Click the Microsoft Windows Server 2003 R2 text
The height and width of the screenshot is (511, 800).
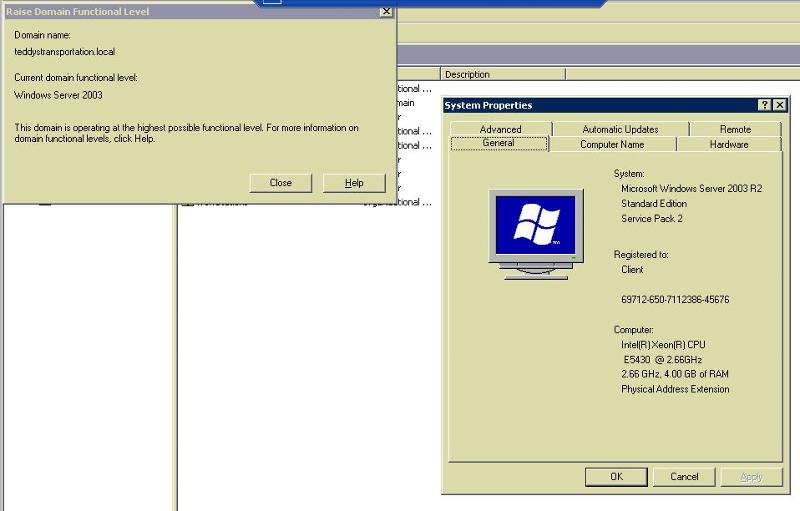pos(691,189)
